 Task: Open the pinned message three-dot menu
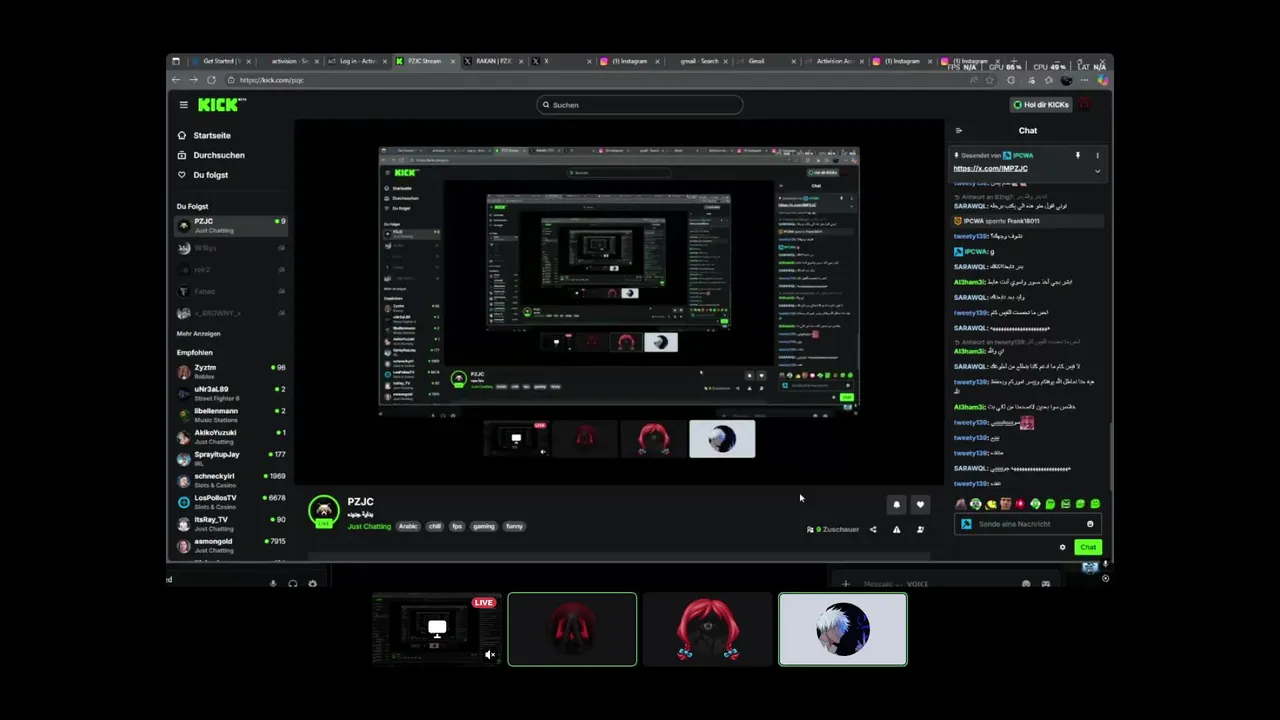click(x=1097, y=156)
